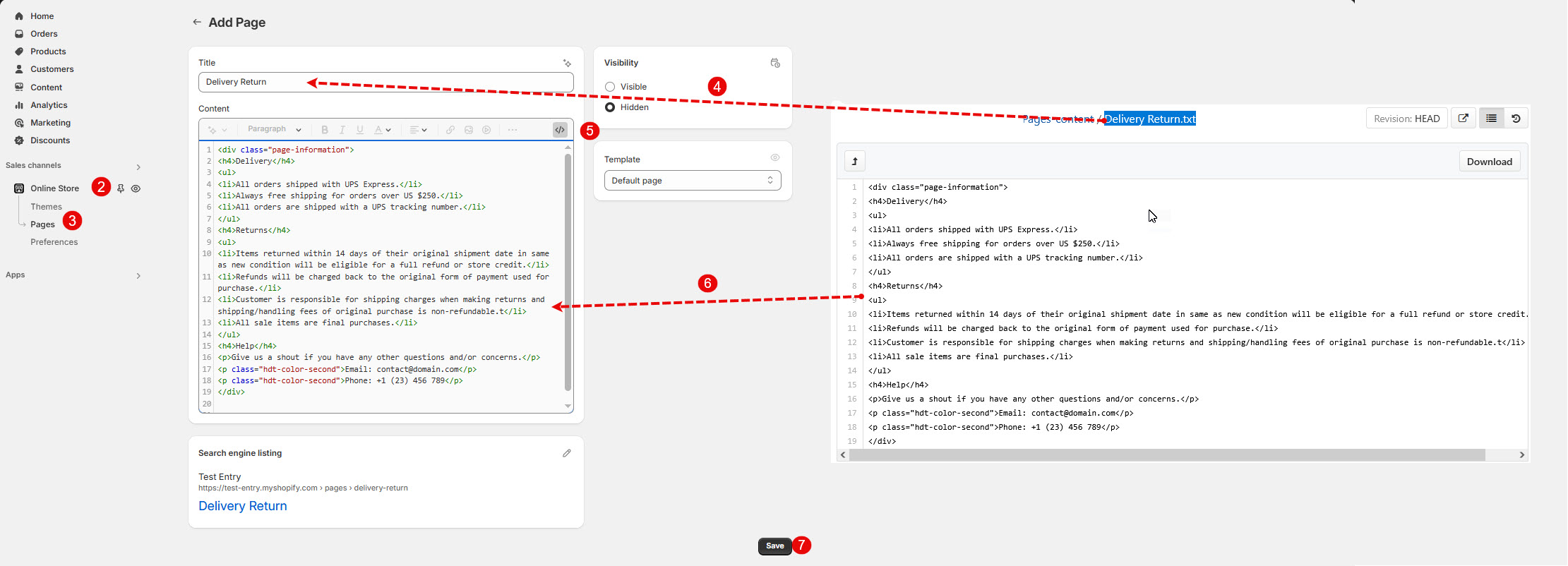Open the Default page template dropdown
Screen dimensions: 1568x566
tap(692, 181)
